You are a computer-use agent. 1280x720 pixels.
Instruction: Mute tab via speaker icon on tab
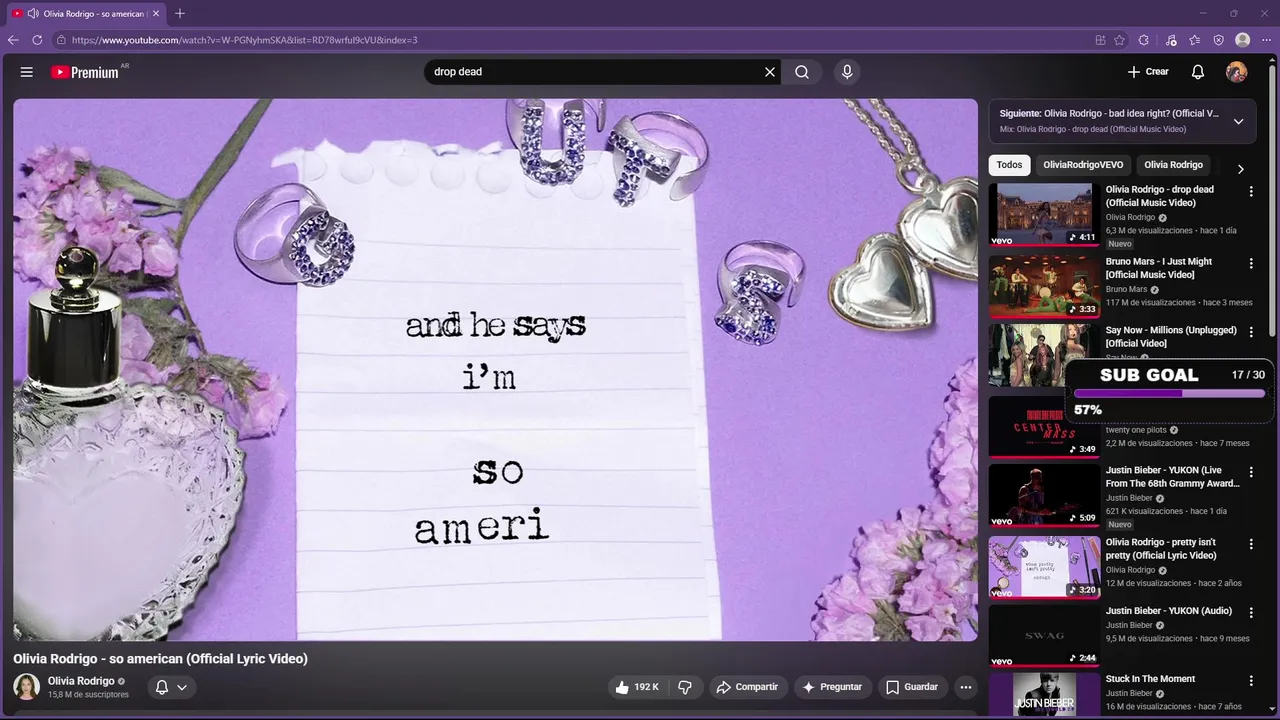click(33, 14)
